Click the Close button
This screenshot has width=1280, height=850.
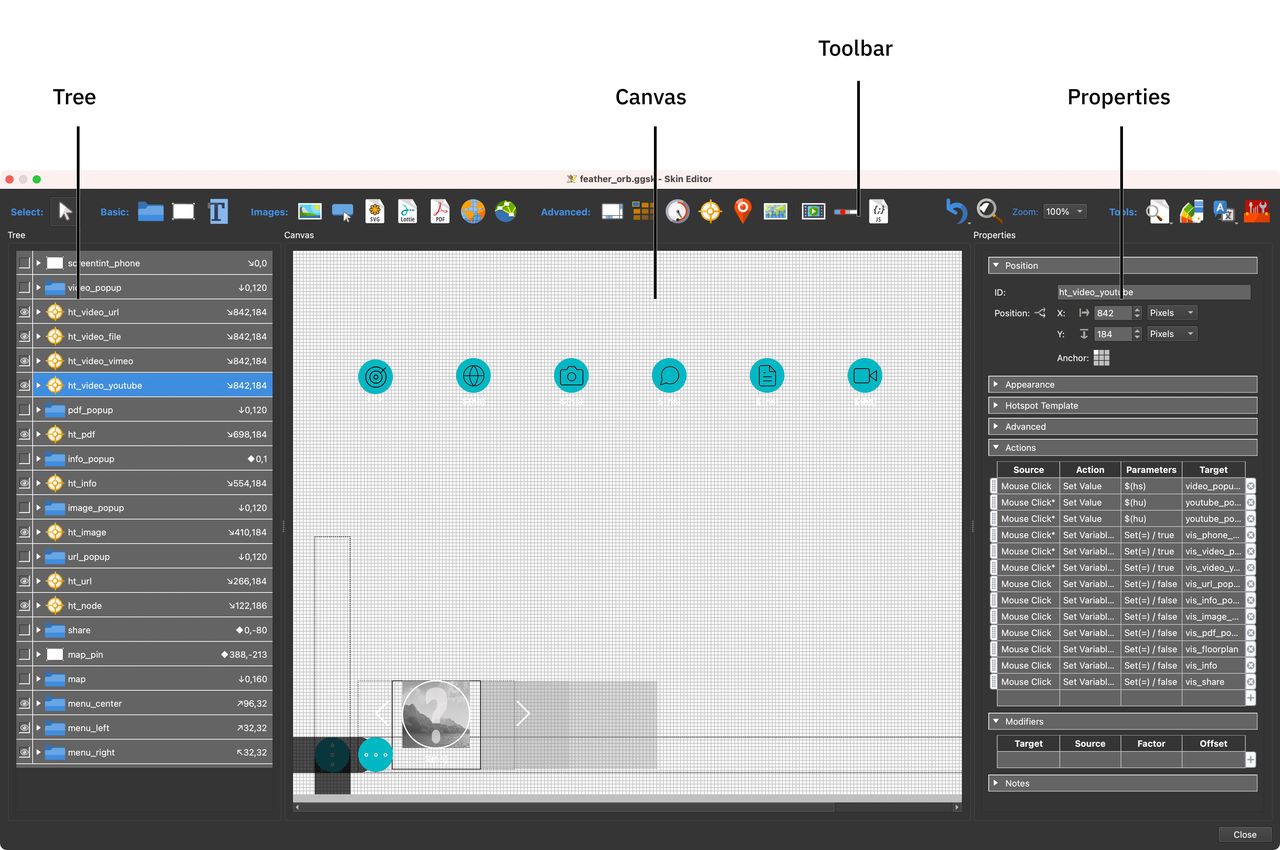[x=1243, y=834]
